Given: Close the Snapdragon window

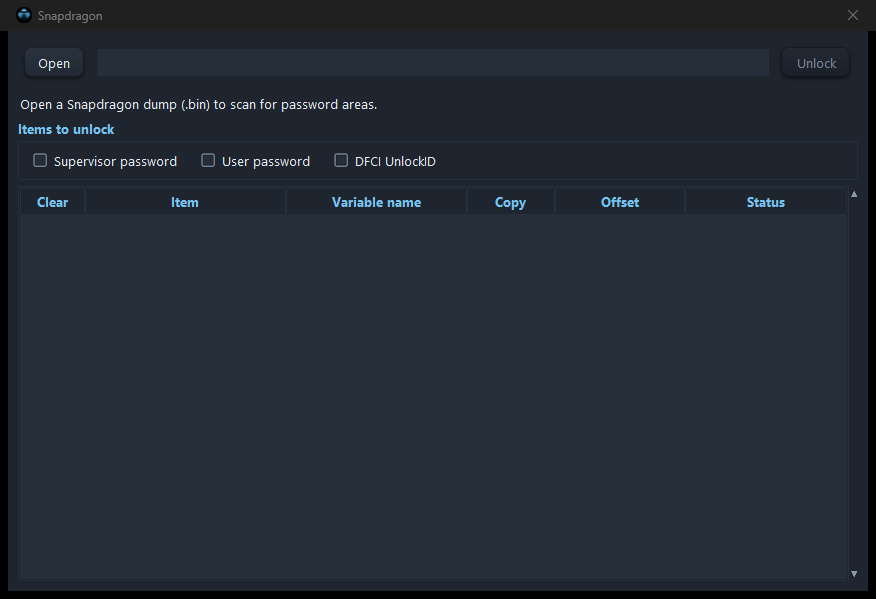Looking at the screenshot, I should pos(853,15).
